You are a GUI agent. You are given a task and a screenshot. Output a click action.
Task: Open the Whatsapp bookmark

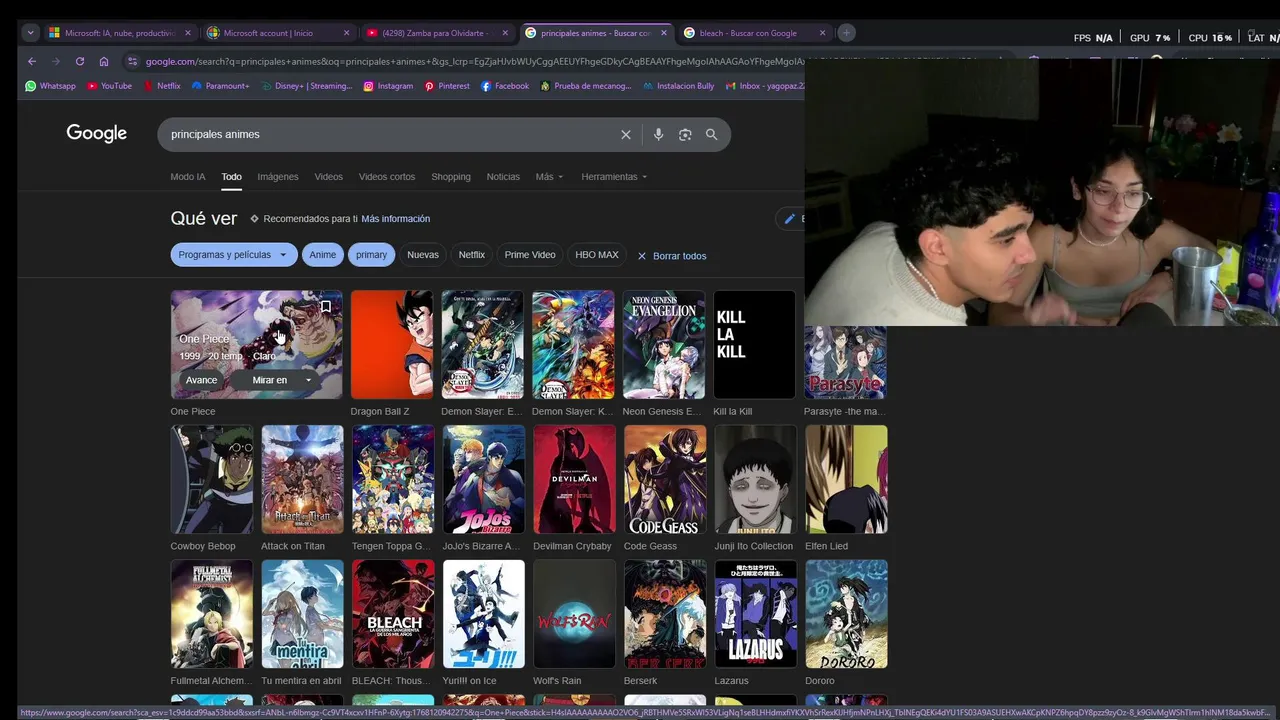(x=50, y=86)
